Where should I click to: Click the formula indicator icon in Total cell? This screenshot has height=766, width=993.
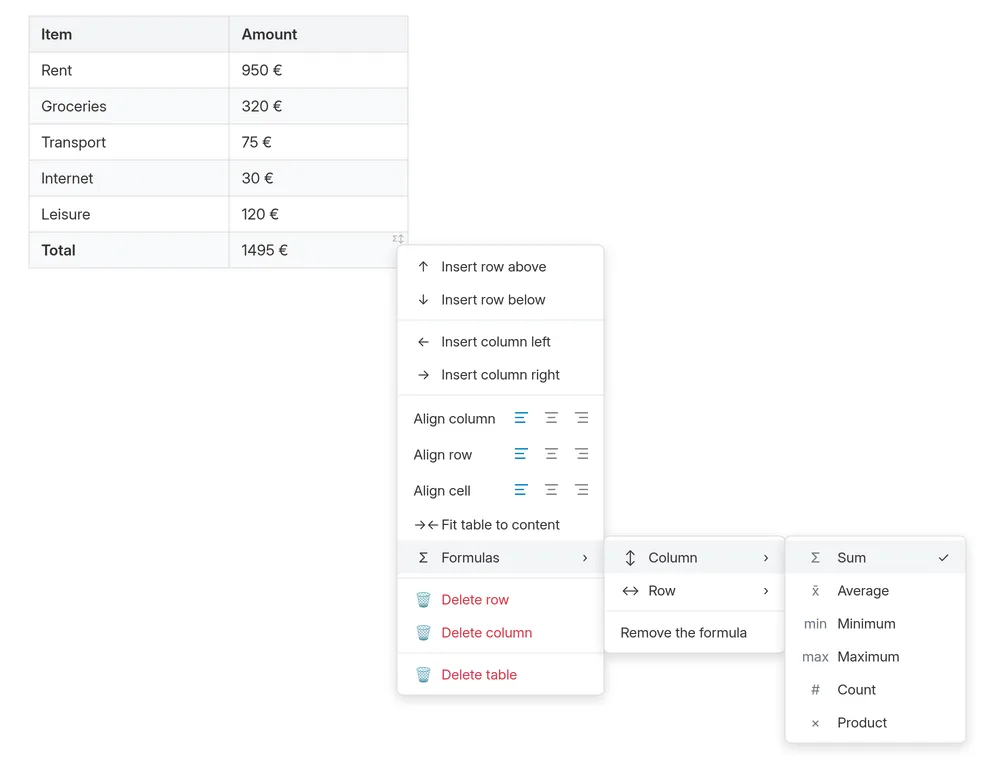coord(398,239)
